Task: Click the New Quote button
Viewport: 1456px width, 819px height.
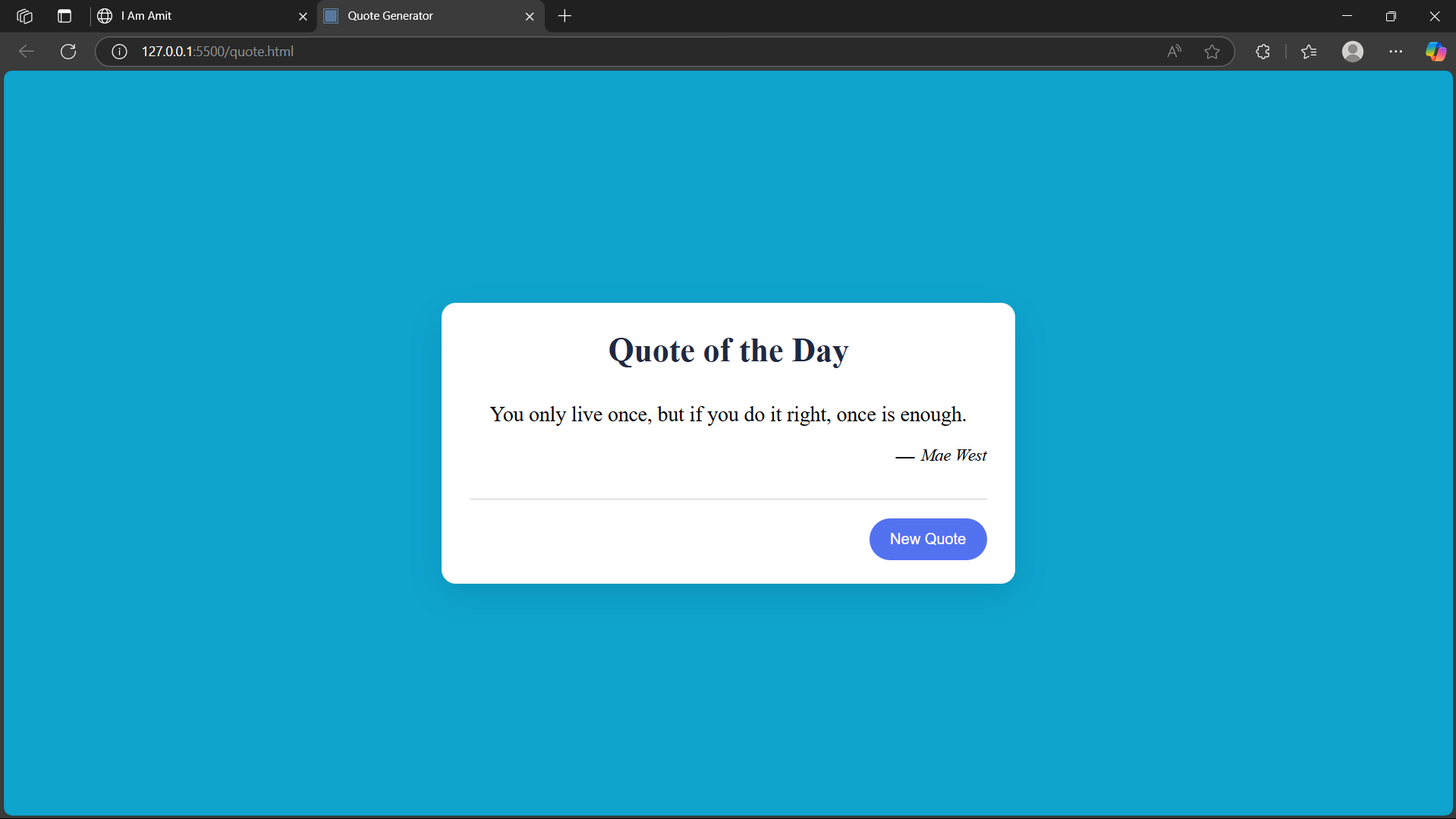Action: click(927, 539)
